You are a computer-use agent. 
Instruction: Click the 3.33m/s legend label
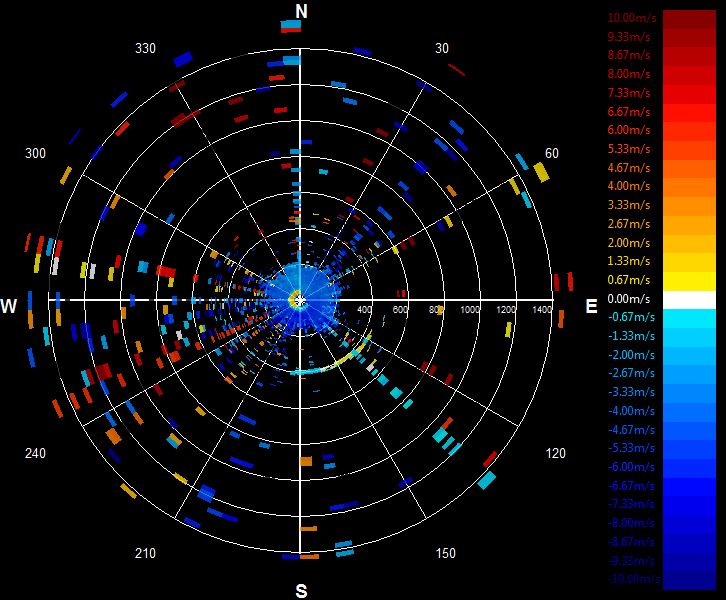pyautogui.click(x=629, y=205)
